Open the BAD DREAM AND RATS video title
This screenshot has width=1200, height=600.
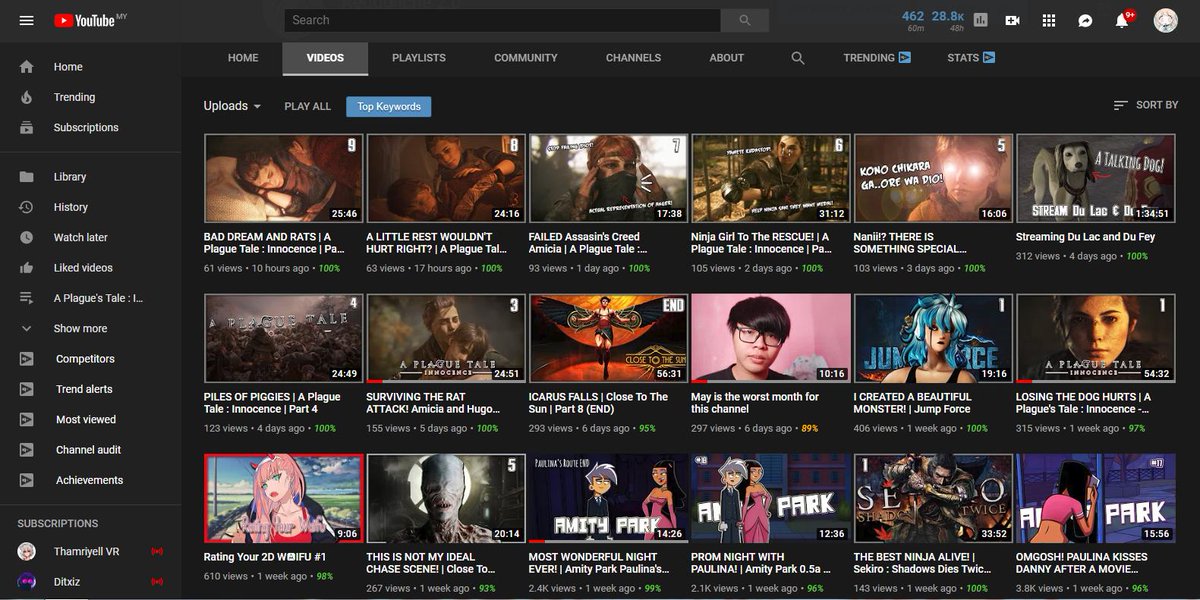point(274,243)
